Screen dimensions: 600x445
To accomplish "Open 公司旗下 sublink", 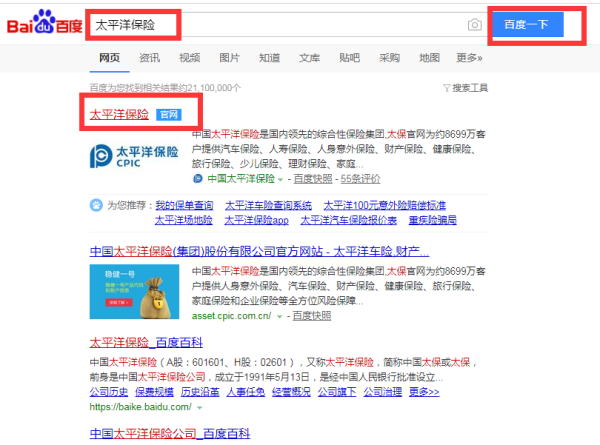I will coord(337,392).
